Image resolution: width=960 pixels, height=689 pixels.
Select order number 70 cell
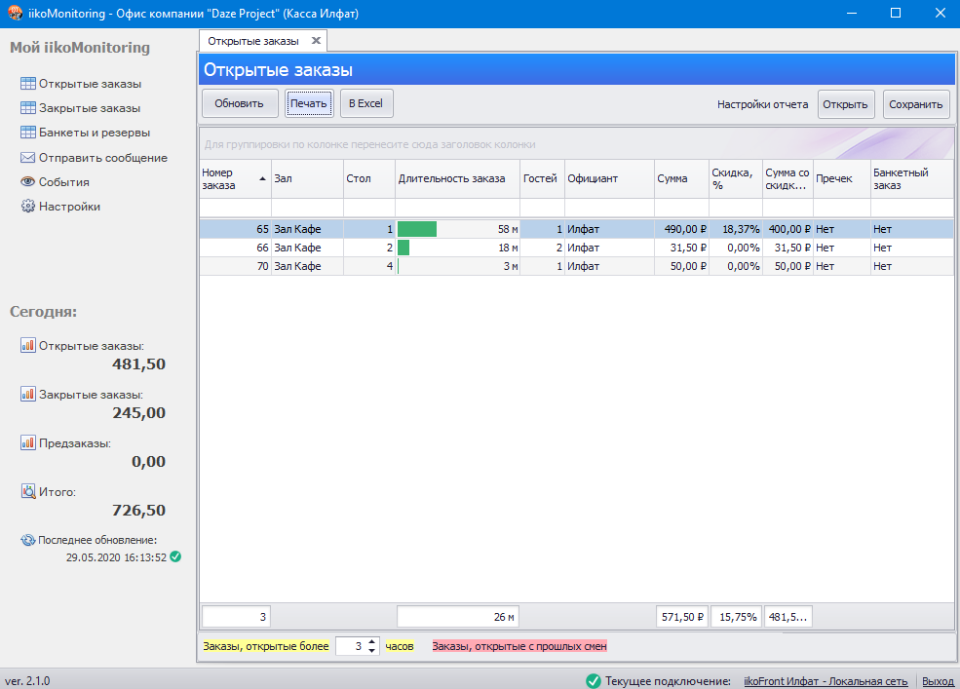(x=235, y=266)
